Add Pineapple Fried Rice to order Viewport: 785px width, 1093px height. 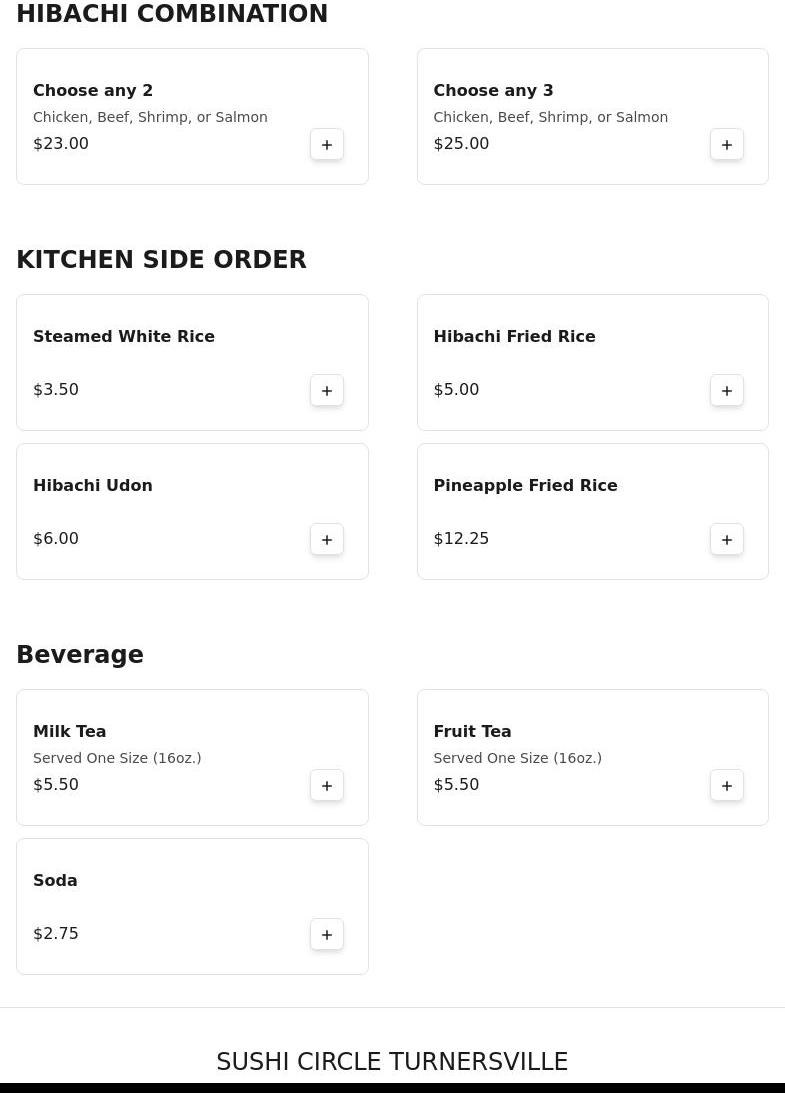pyautogui.click(x=727, y=539)
